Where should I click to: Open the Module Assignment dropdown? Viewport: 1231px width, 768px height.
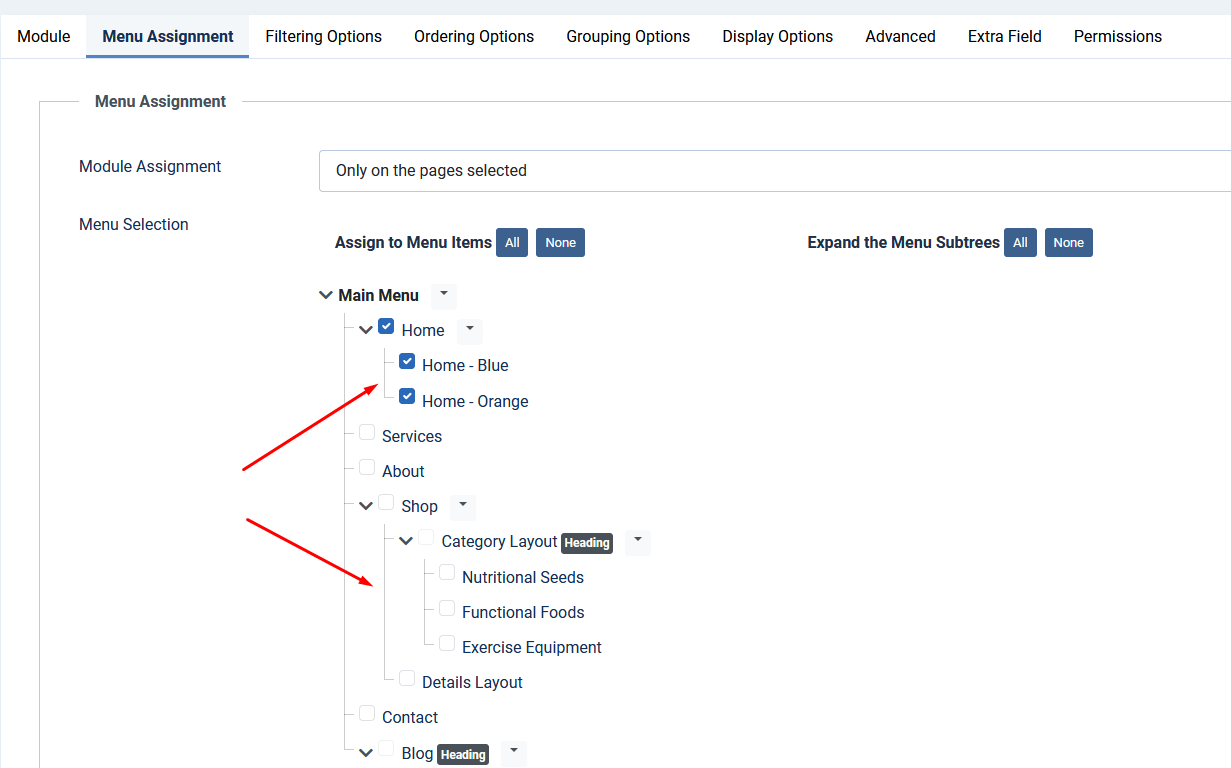[x=775, y=171]
